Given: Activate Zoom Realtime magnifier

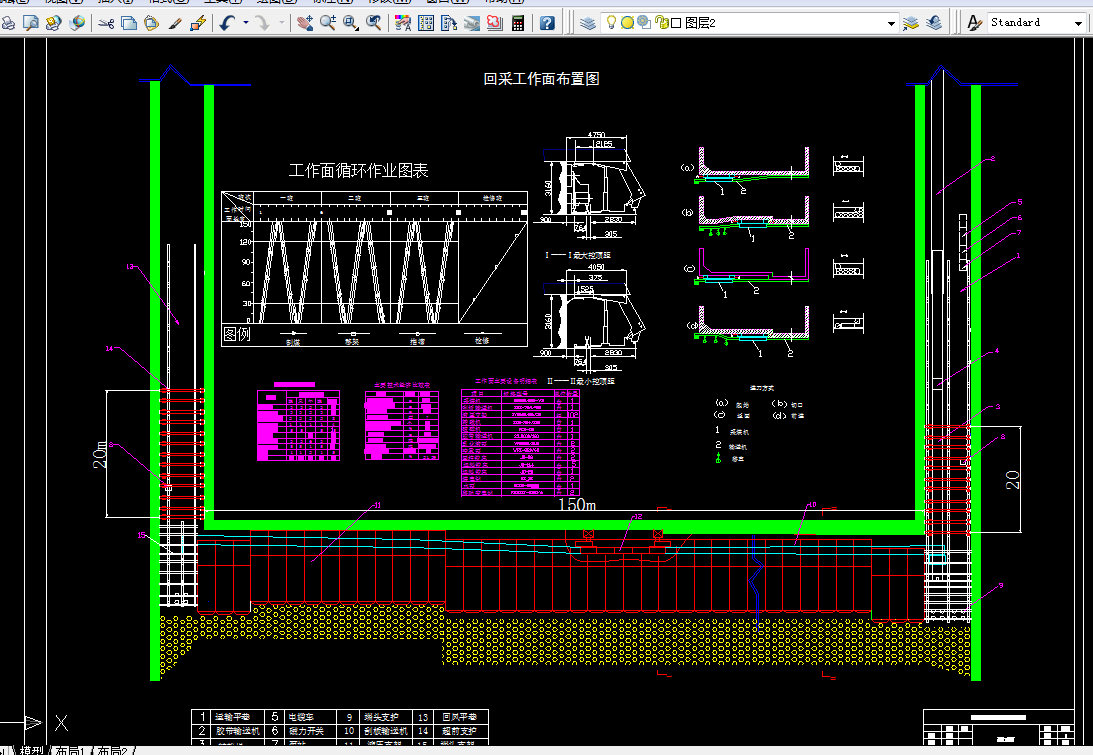Looking at the screenshot, I should pos(328,23).
